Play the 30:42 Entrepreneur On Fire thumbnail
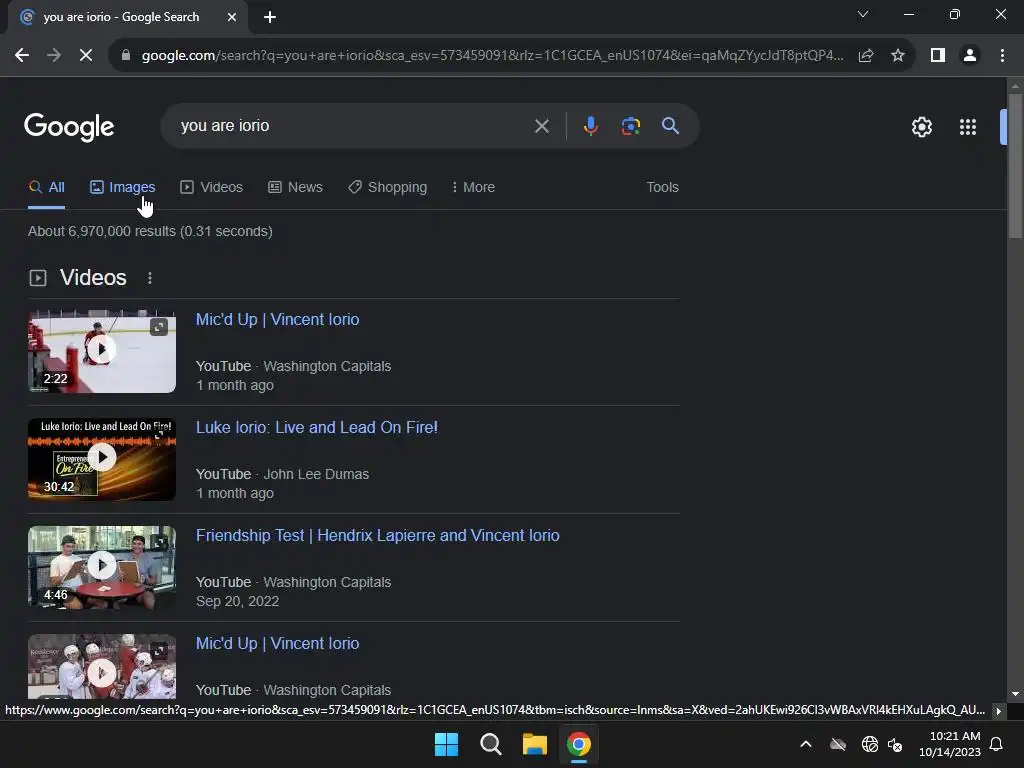This screenshot has height=768, width=1024. (102, 458)
